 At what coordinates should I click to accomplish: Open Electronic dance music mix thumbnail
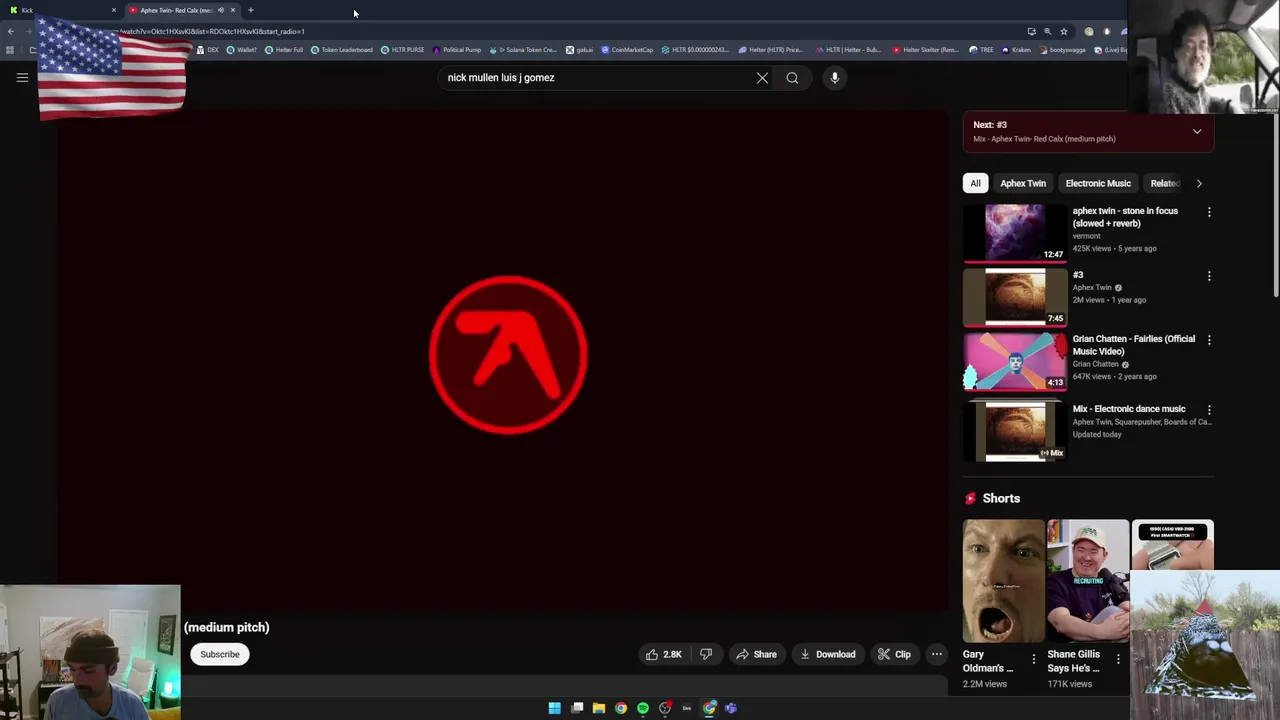tap(1015, 431)
